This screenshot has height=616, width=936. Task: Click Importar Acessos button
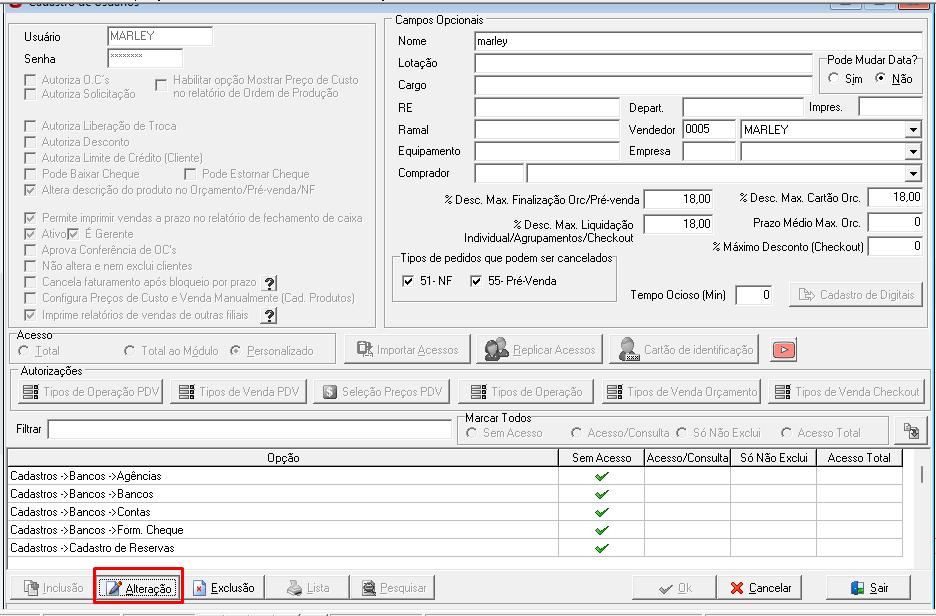pos(407,350)
